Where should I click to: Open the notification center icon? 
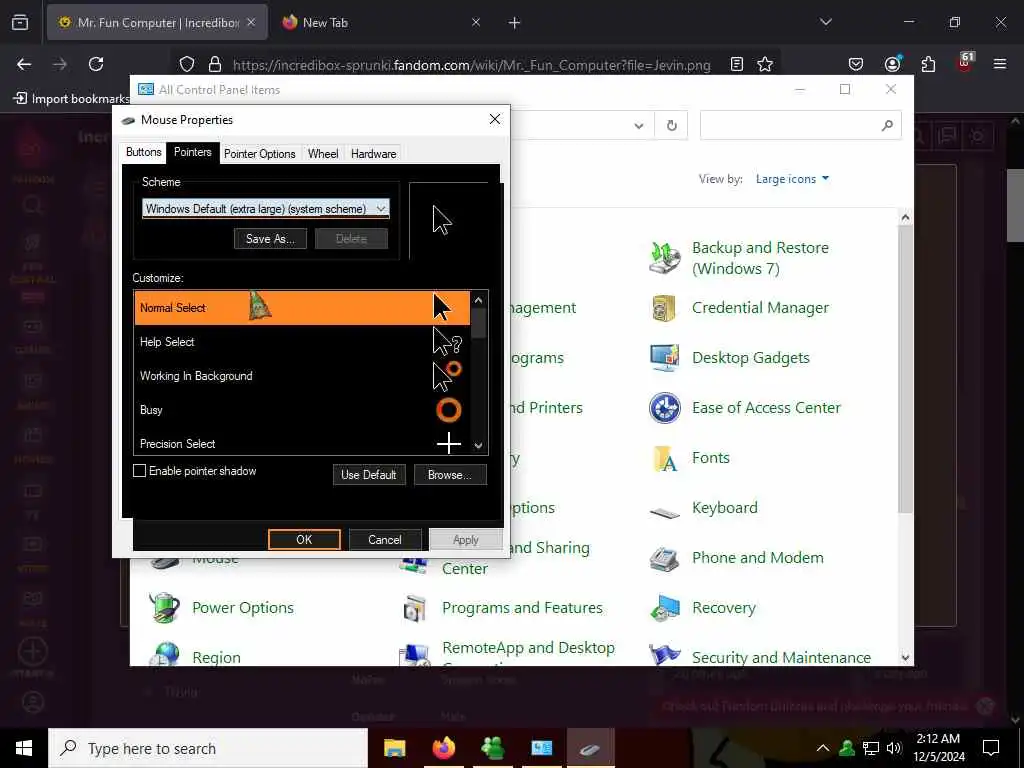pos(991,748)
